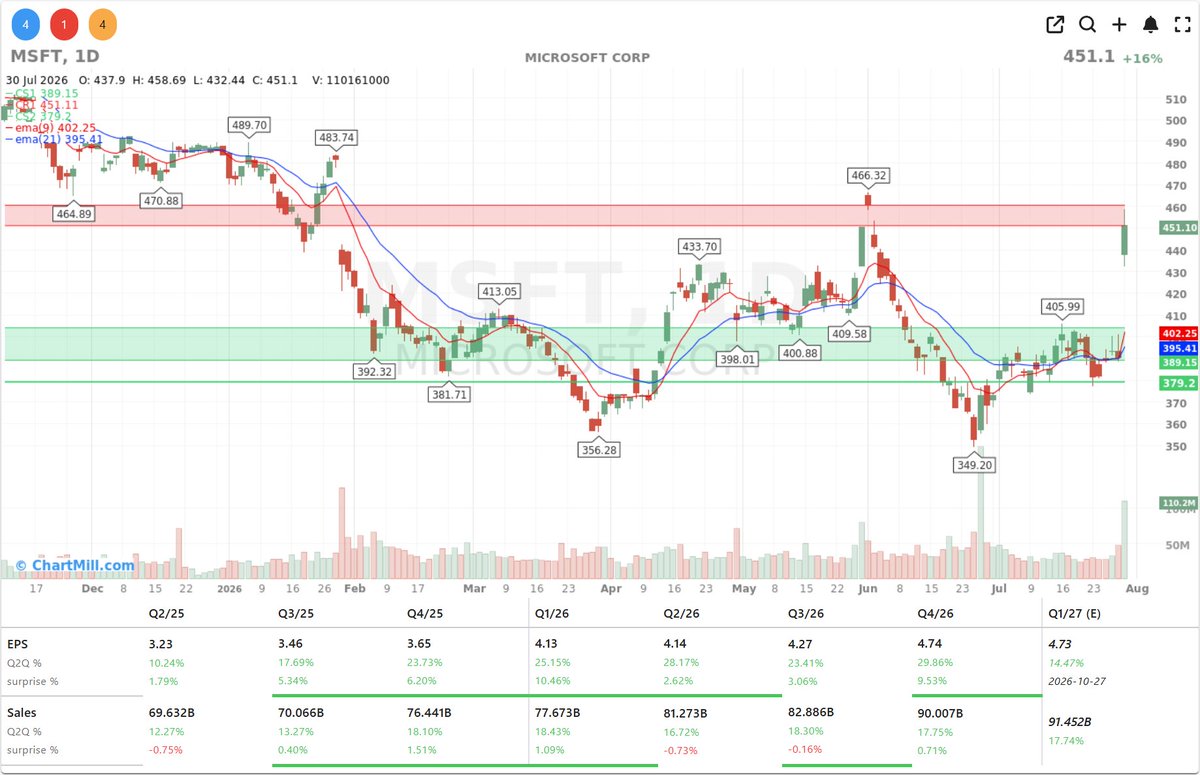Image resolution: width=1200 pixels, height=775 pixels.
Task: Toggle the CS2 379.2 legend entry
Action: click(38, 116)
